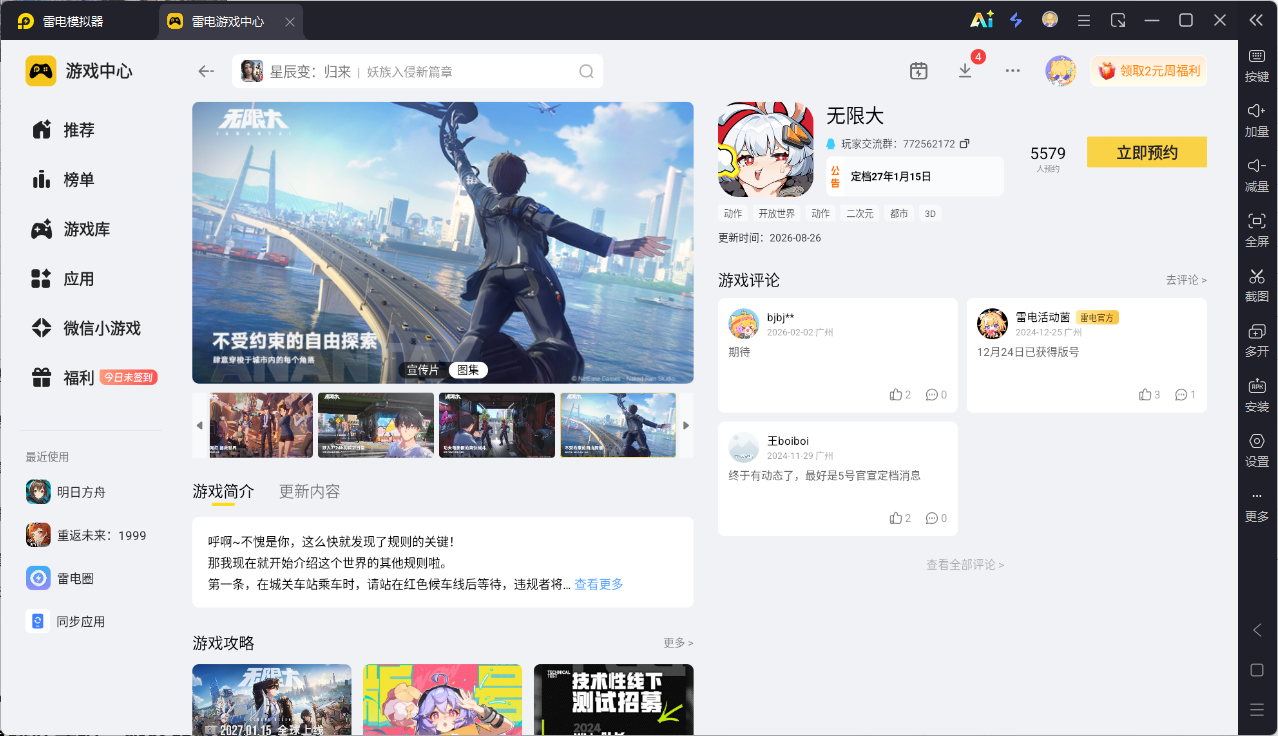The height and width of the screenshot is (736, 1278).
Task: Click 立即预约 to reserve the game
Action: coord(1147,152)
